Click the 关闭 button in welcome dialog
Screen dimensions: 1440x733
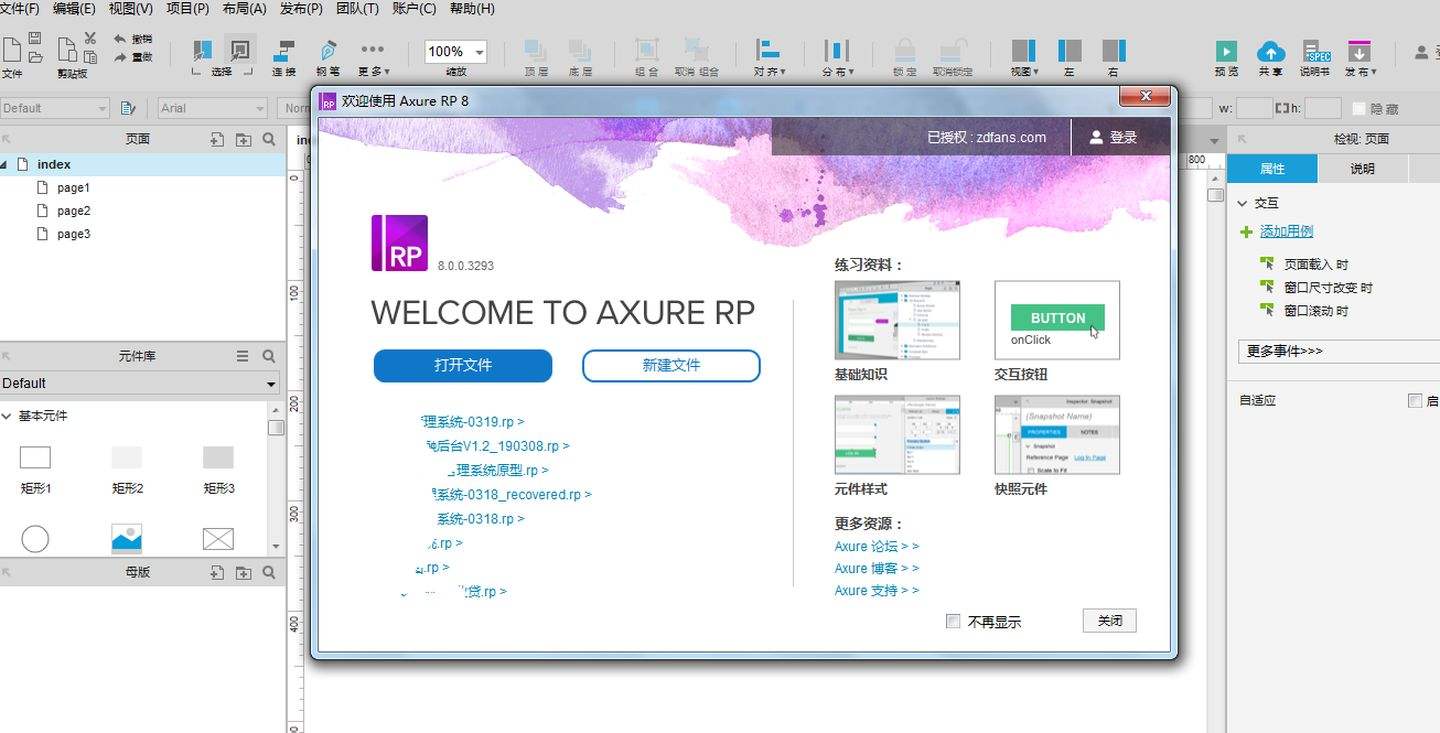(x=1109, y=621)
